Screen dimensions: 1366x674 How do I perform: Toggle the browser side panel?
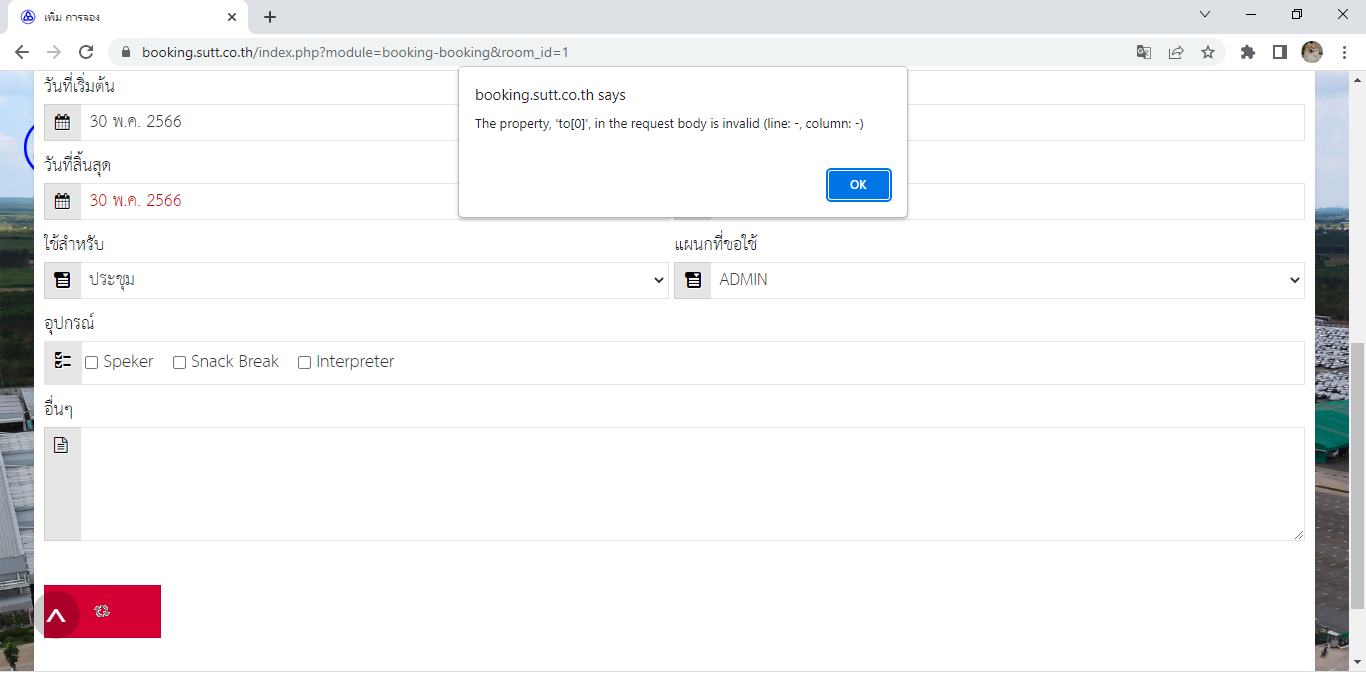click(x=1280, y=52)
